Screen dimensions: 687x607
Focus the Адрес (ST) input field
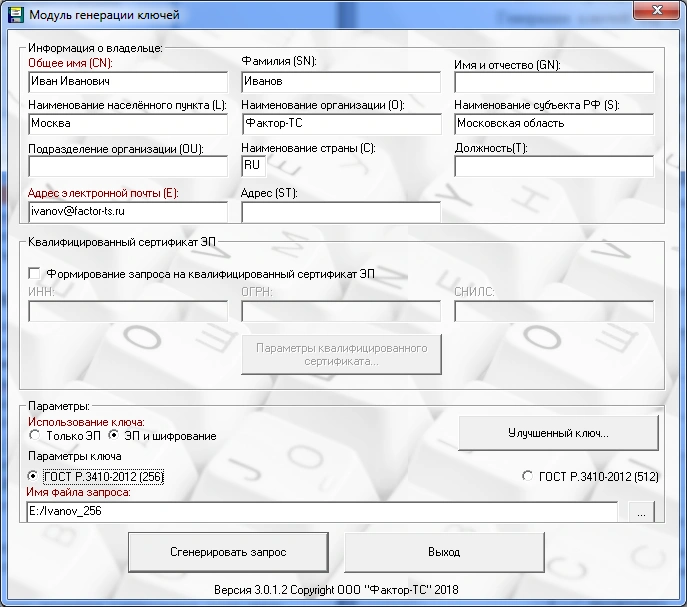click(341, 212)
